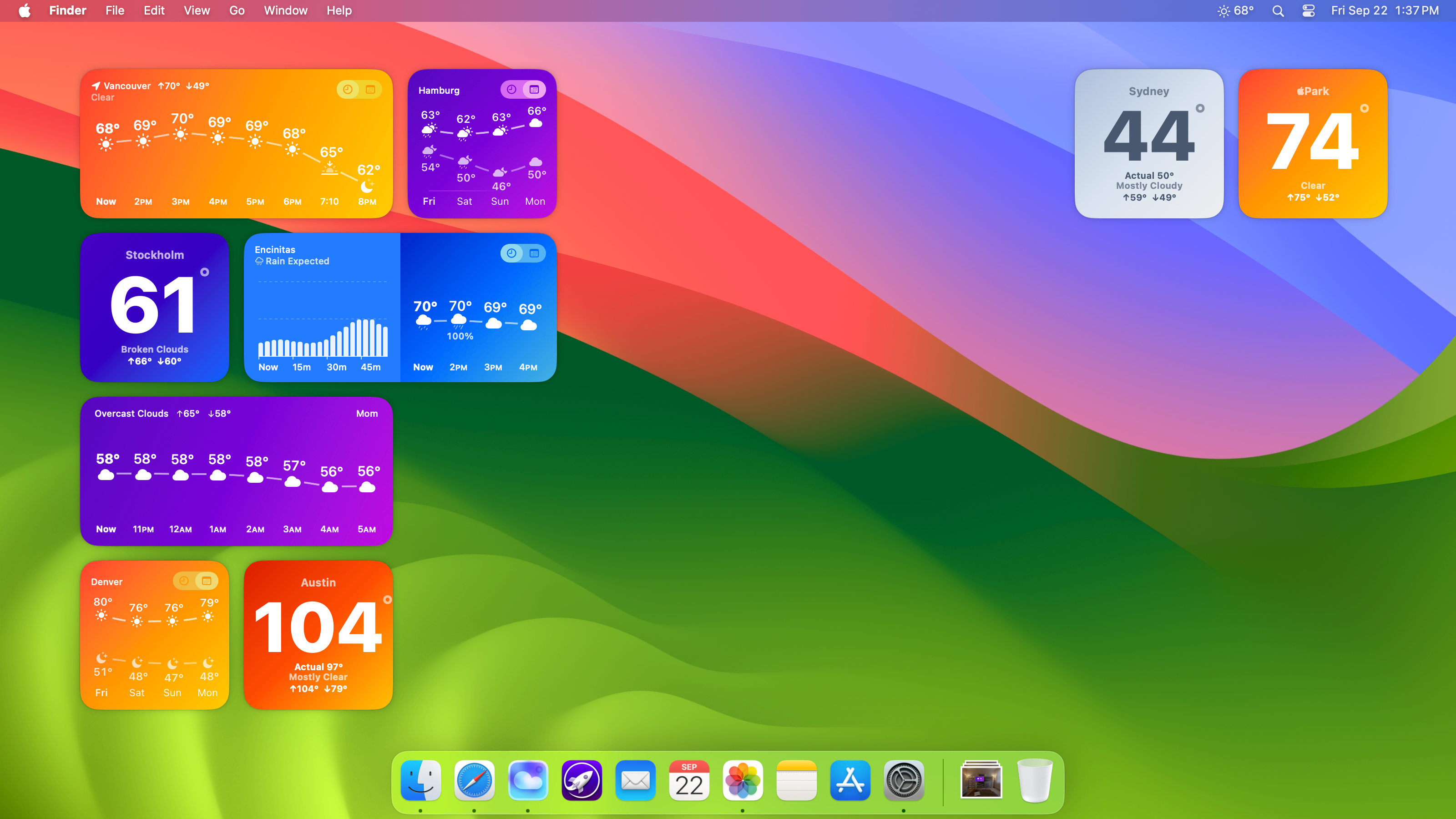Screen dimensions: 1456x819
Task: Open System Settings gear icon
Action: click(904, 781)
